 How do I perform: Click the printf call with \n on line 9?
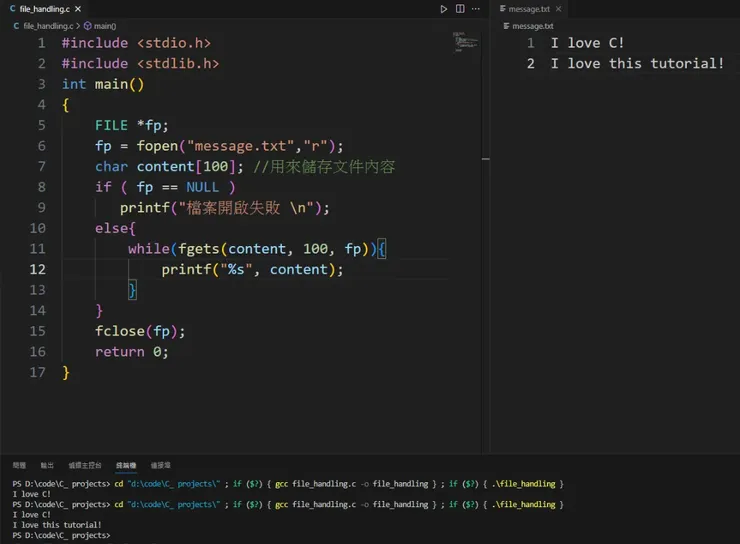[x=225, y=208]
